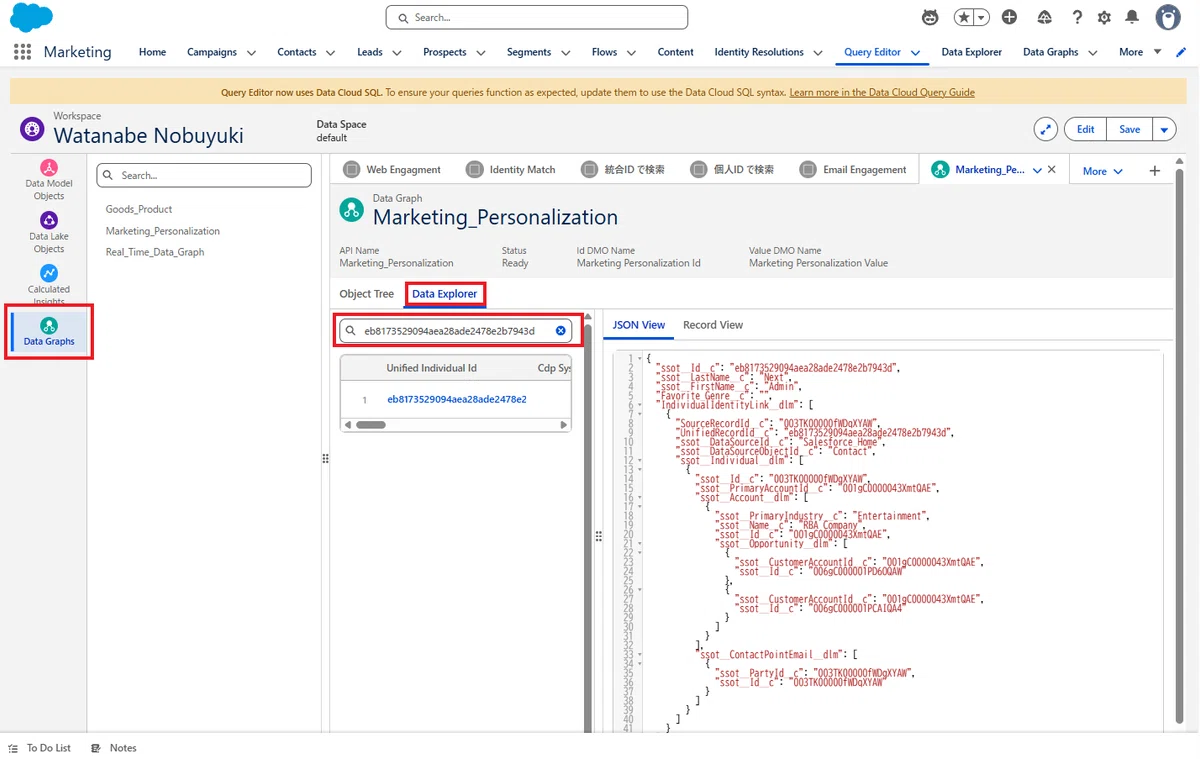The image size is (1200, 759).
Task: Expand Identity Resolutions nav dropdown
Action: (x=818, y=53)
